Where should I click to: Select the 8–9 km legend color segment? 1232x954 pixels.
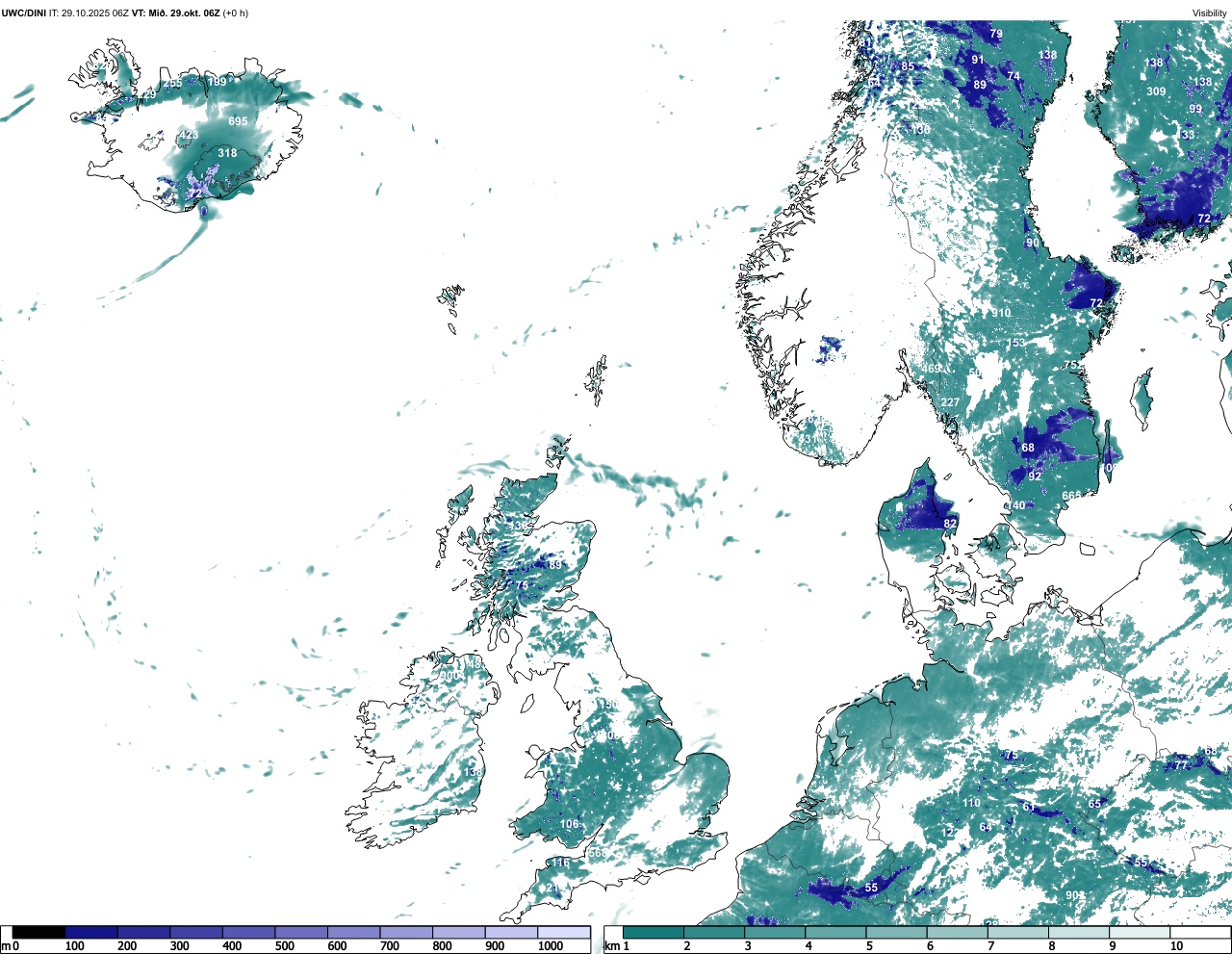click(1078, 932)
